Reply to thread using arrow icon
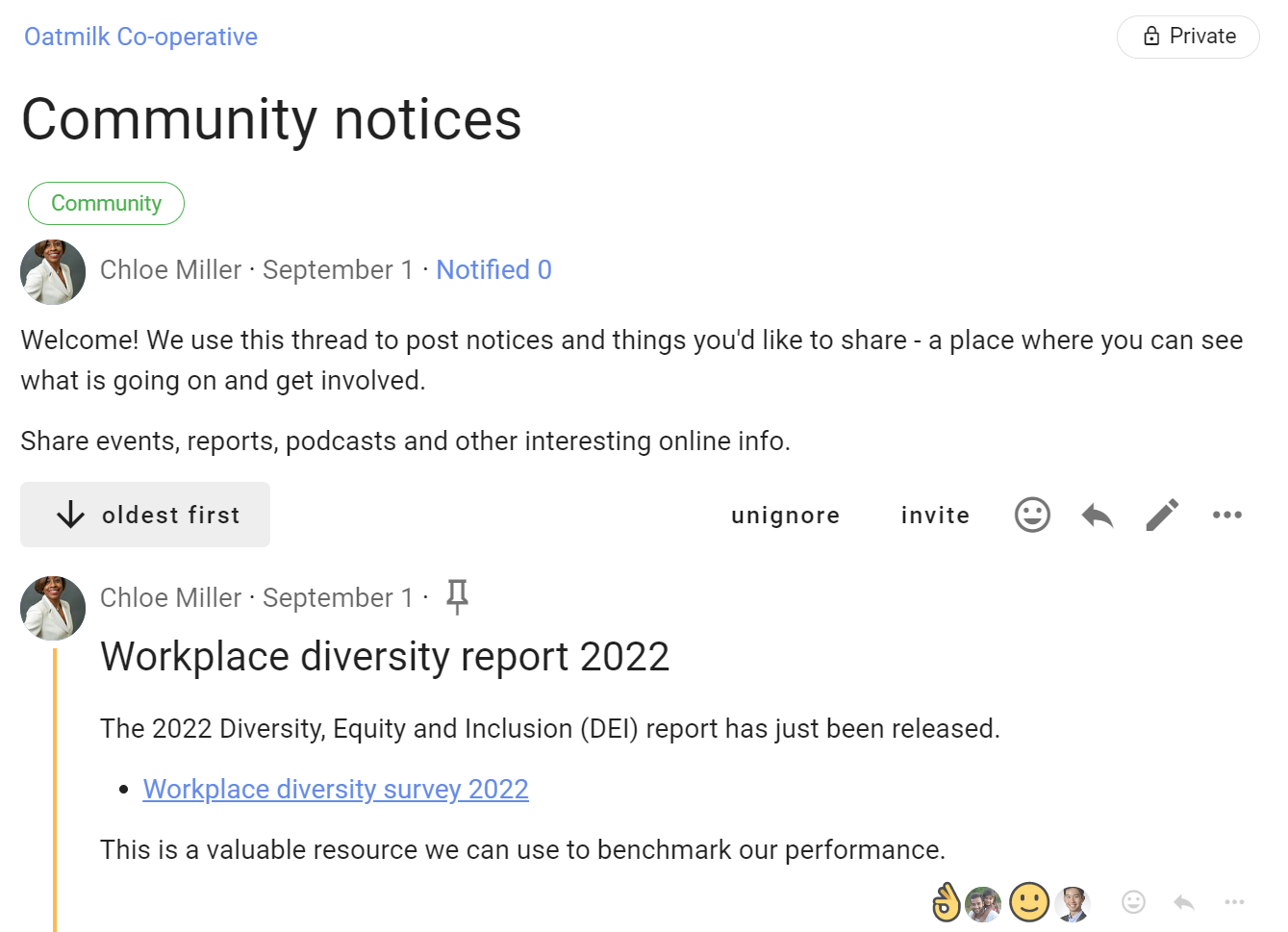Screen dimensions: 1288x932 click(x=1097, y=516)
